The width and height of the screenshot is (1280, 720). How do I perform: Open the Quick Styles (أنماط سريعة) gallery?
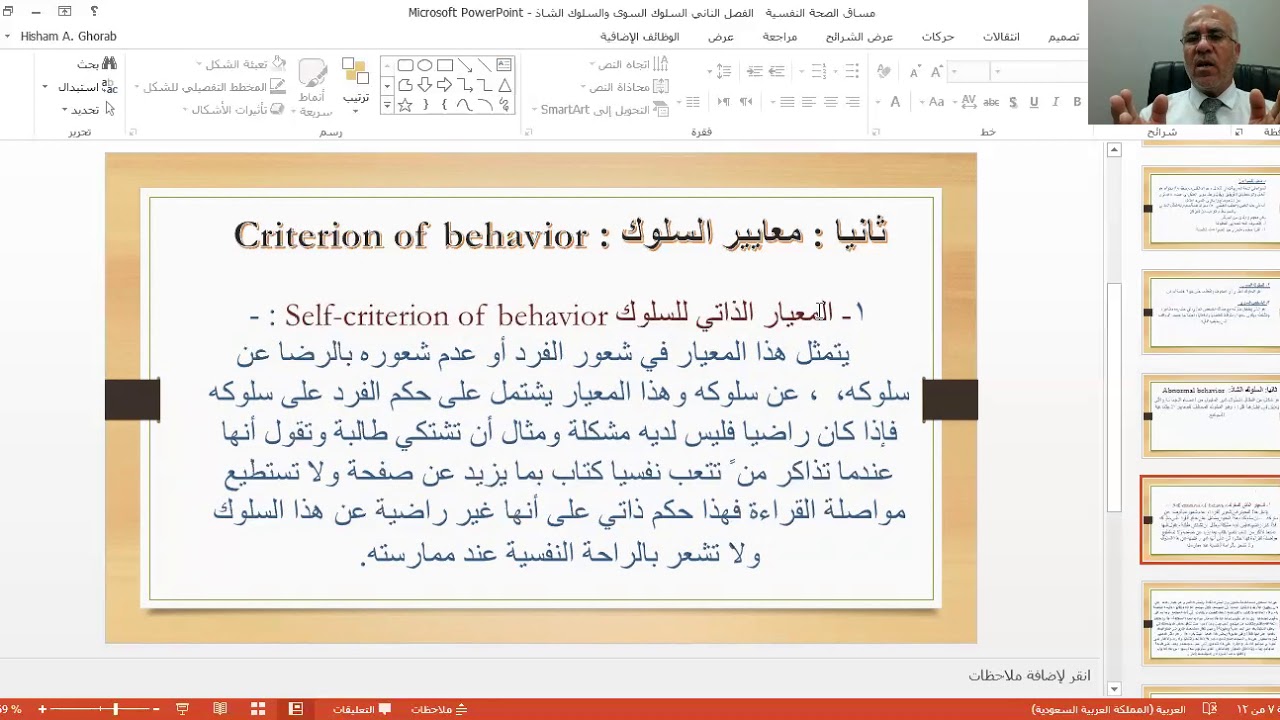[x=313, y=87]
